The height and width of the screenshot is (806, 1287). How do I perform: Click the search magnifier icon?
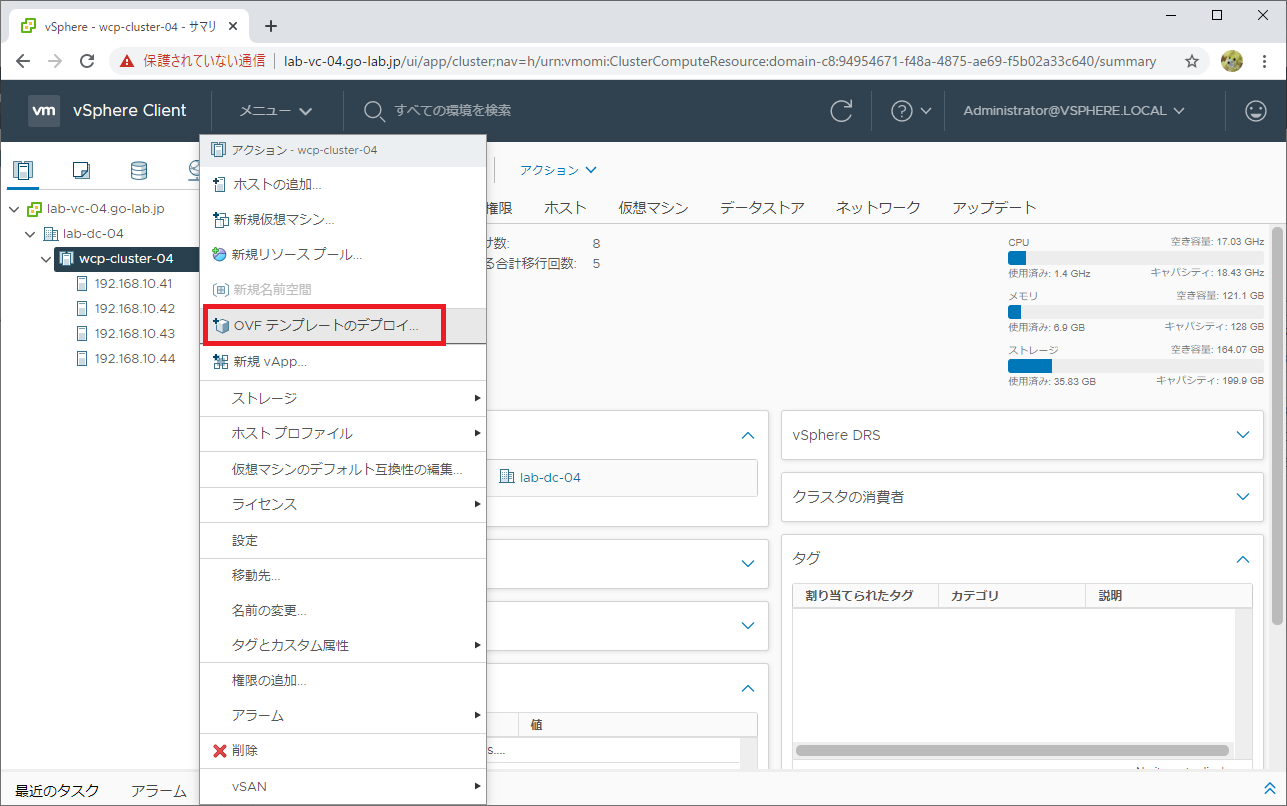click(x=374, y=111)
